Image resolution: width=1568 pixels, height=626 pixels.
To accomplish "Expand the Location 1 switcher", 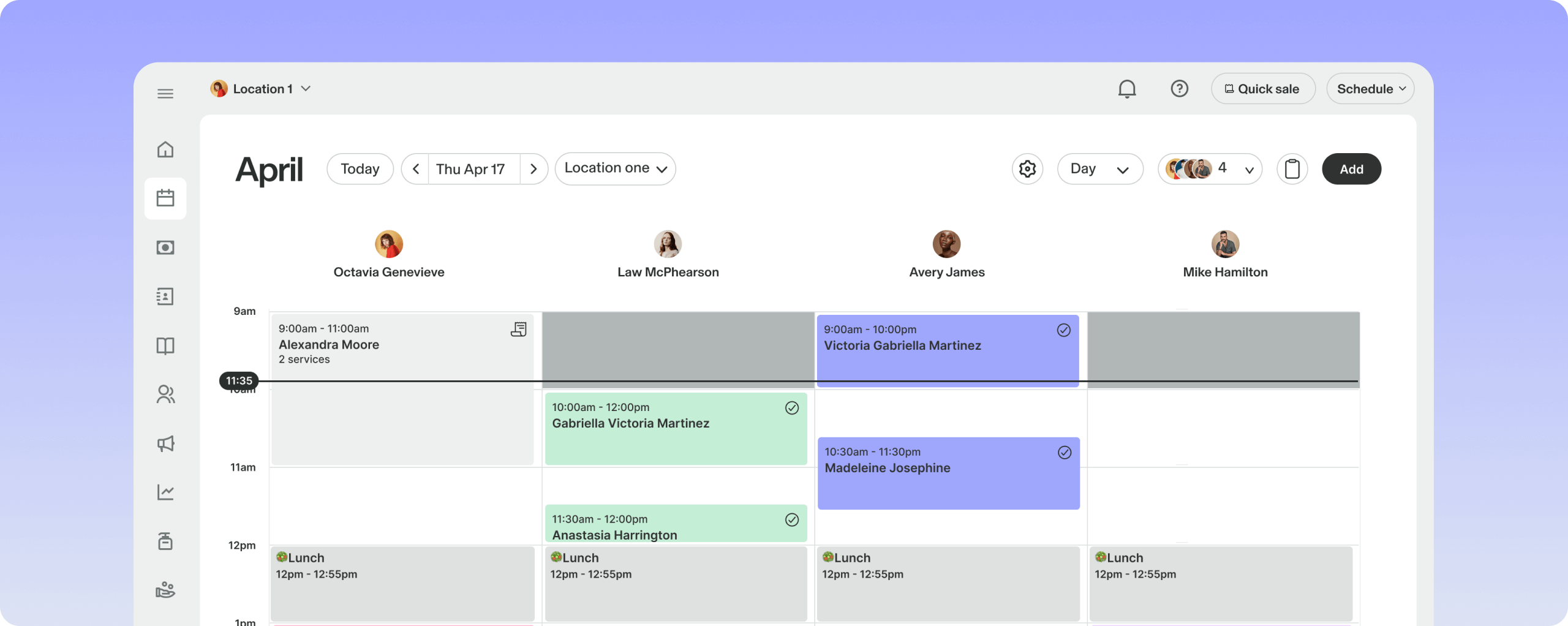I will click(x=262, y=89).
